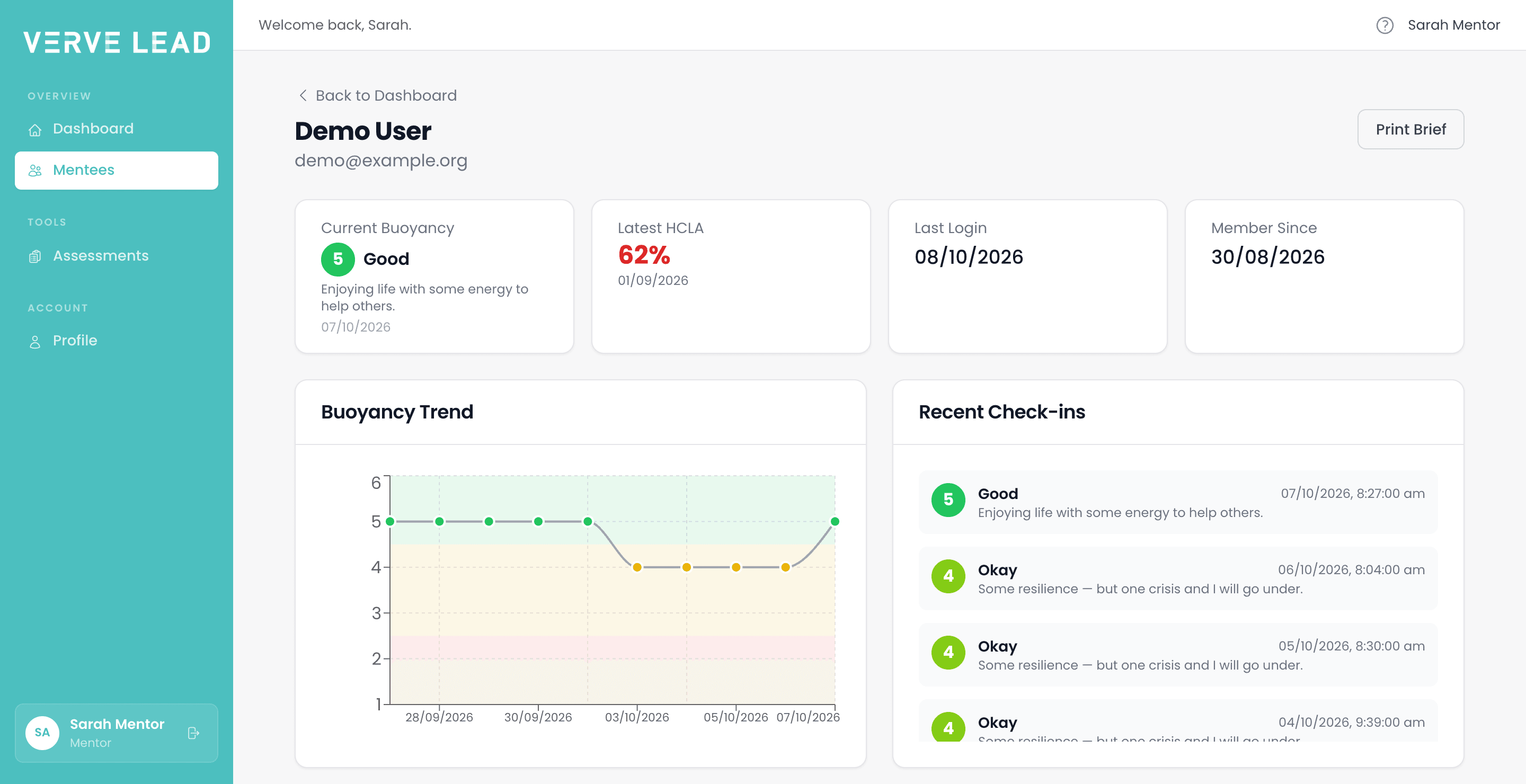The width and height of the screenshot is (1526, 784).
Task: Click the first yellow point at 03/10/2026
Action: (x=637, y=567)
